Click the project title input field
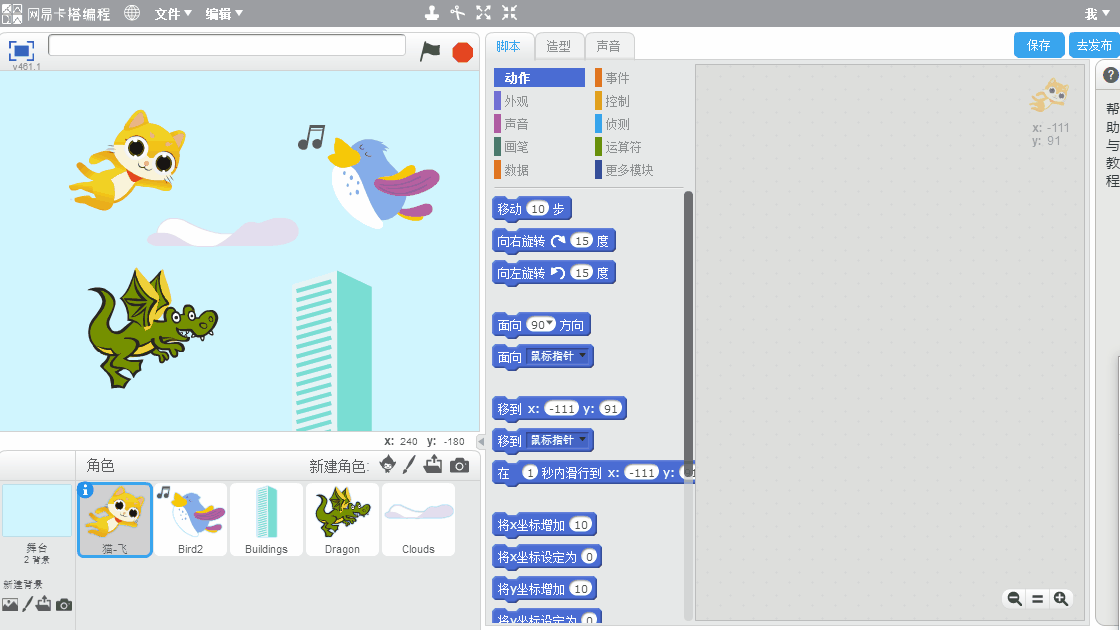 click(226, 45)
